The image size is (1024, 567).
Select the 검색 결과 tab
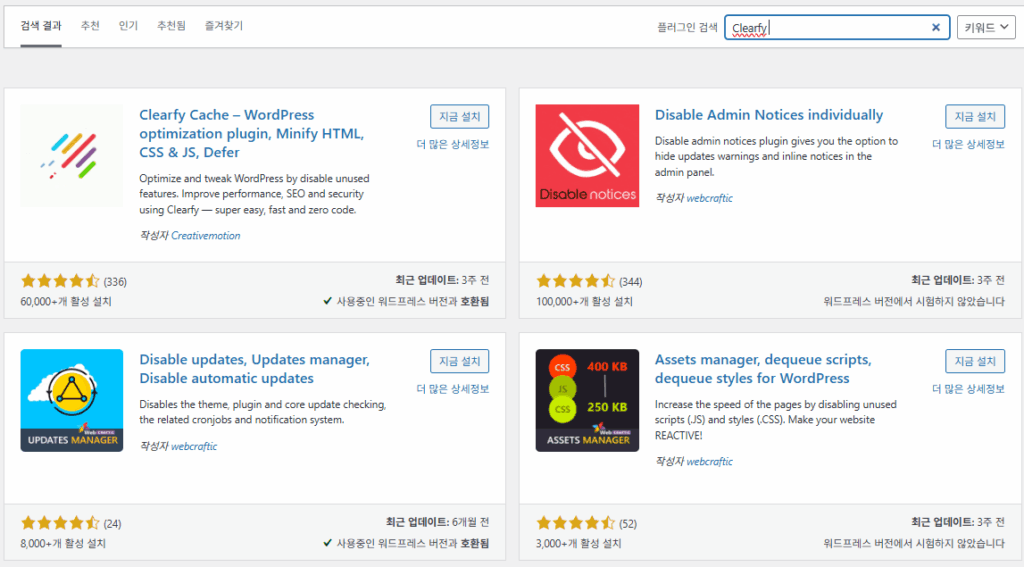point(41,25)
